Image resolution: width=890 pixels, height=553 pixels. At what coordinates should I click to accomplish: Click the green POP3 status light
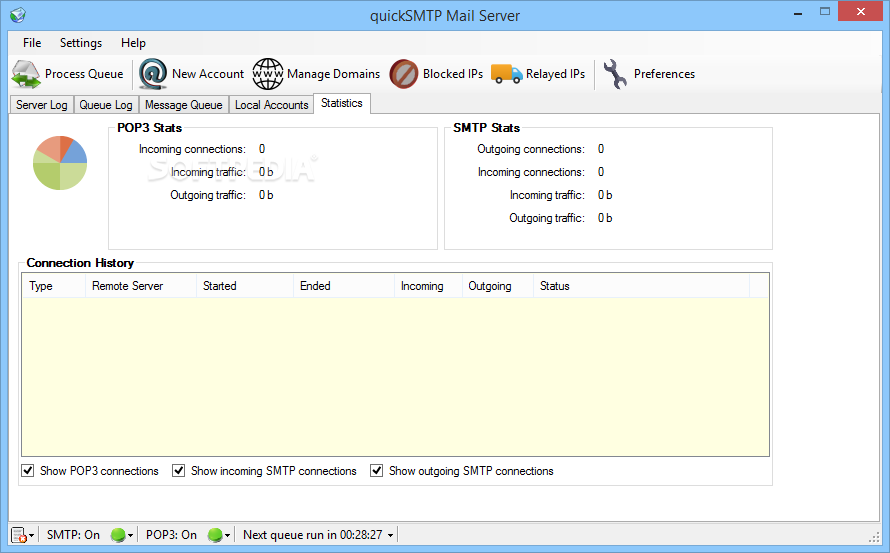(x=215, y=535)
